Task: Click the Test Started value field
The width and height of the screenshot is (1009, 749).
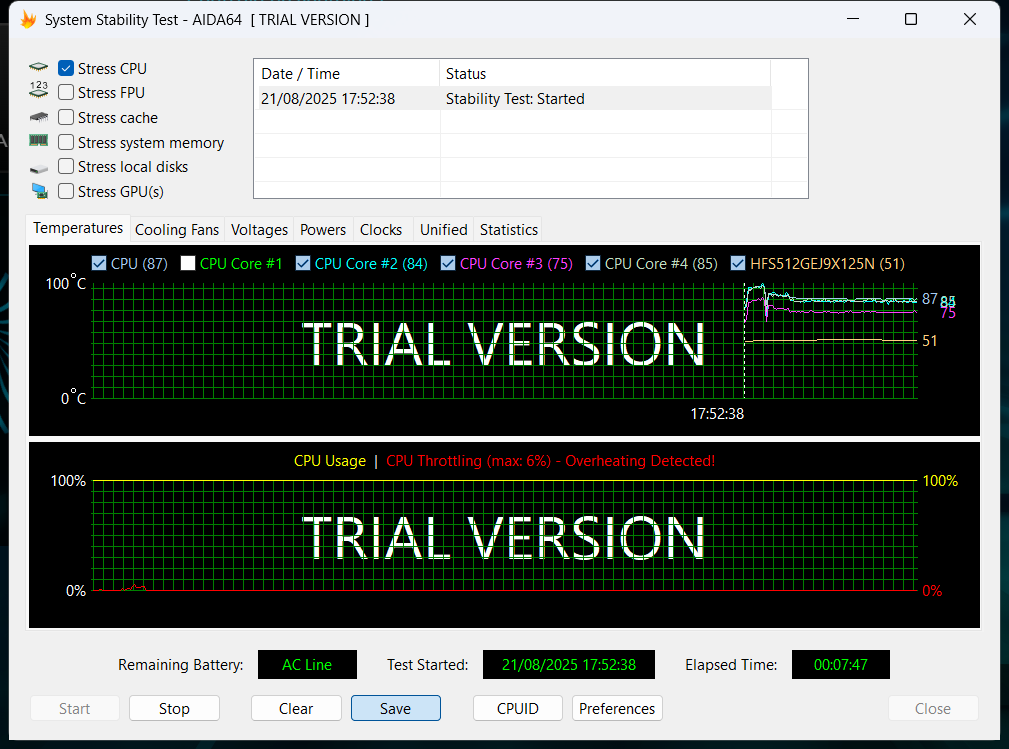Action: 569,665
